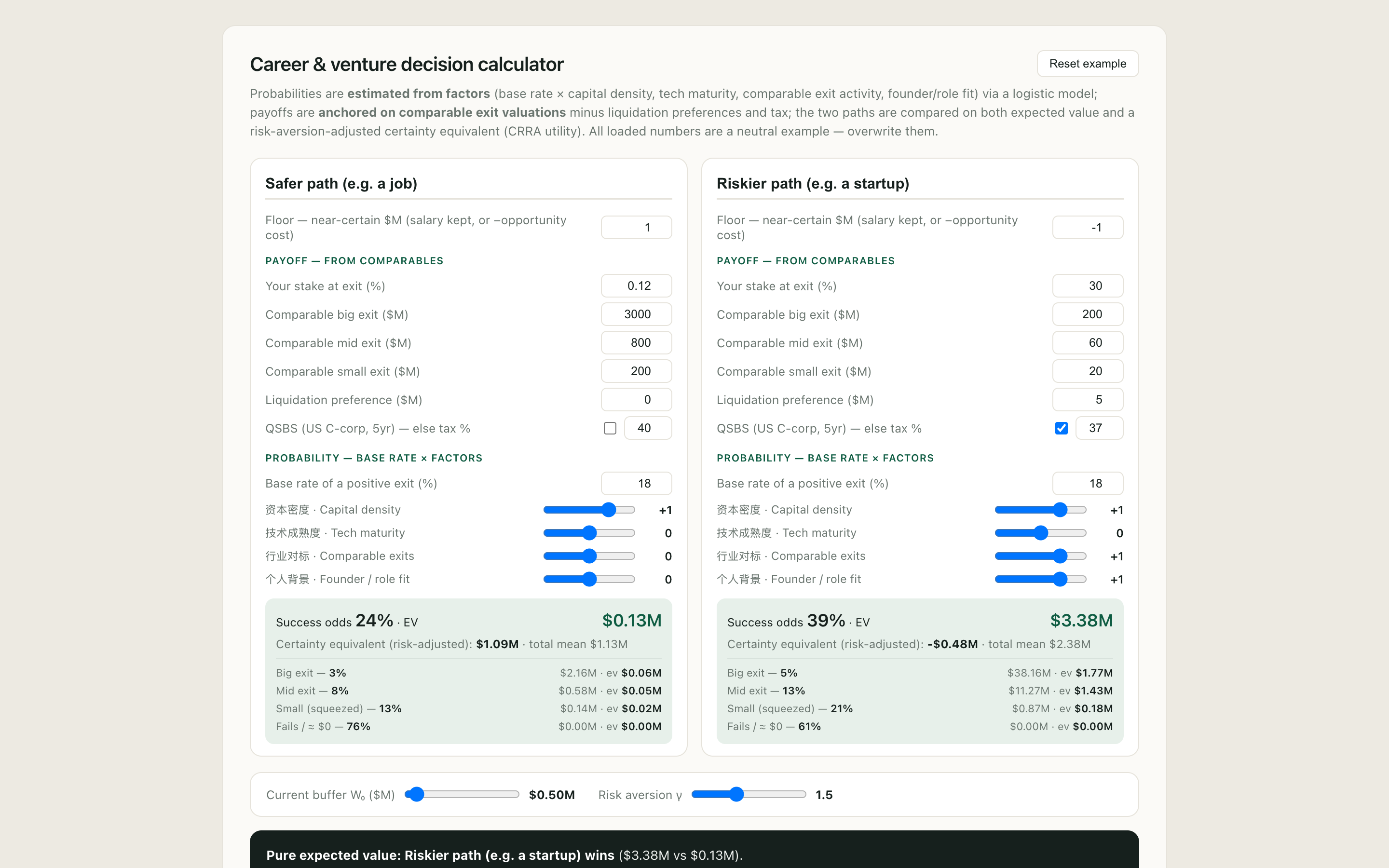Click the Riskier path 'Small (squeezed) — 21%' row
1389x868 pixels.
click(920, 708)
